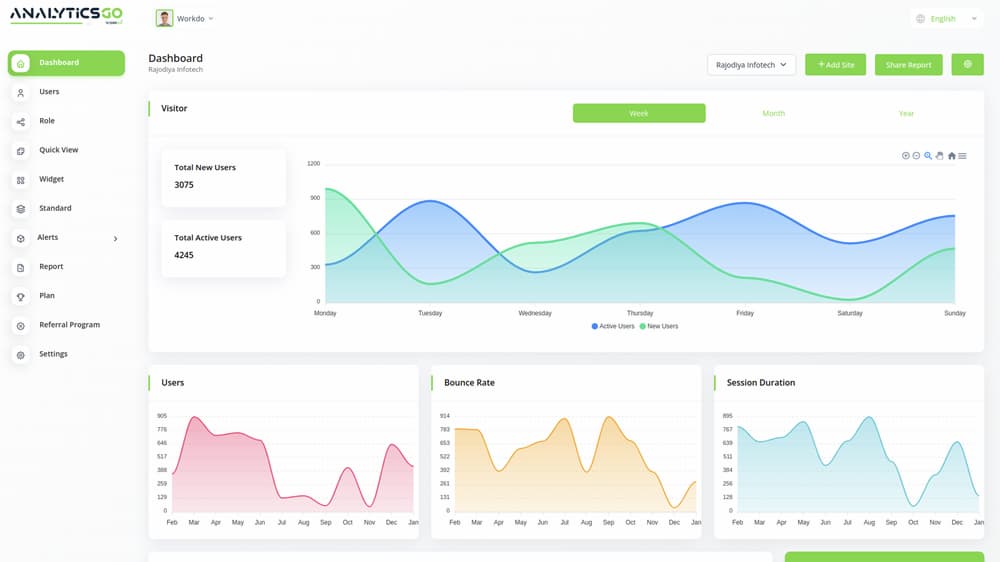Toggle New Users legend series
1000x562 pixels.
(659, 326)
